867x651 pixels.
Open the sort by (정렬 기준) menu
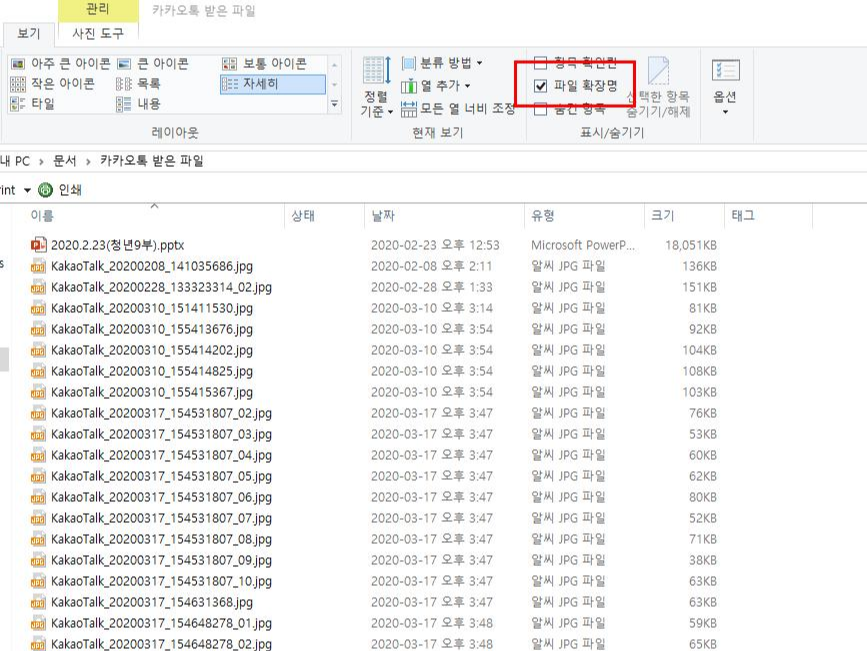pos(377,87)
